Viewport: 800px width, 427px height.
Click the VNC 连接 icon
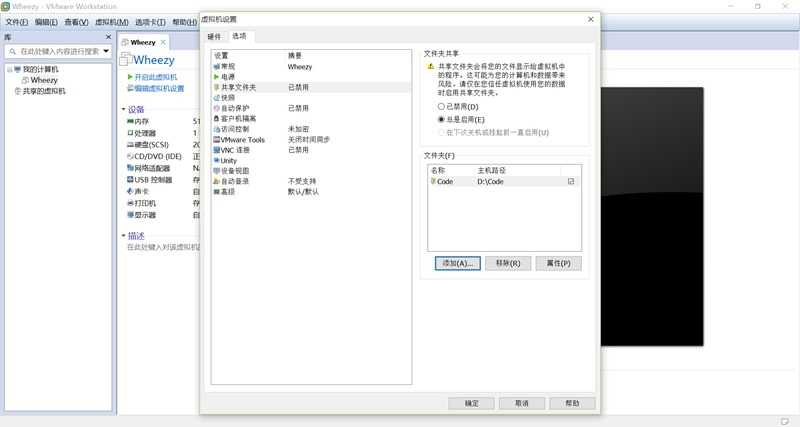pyautogui.click(x=217, y=150)
